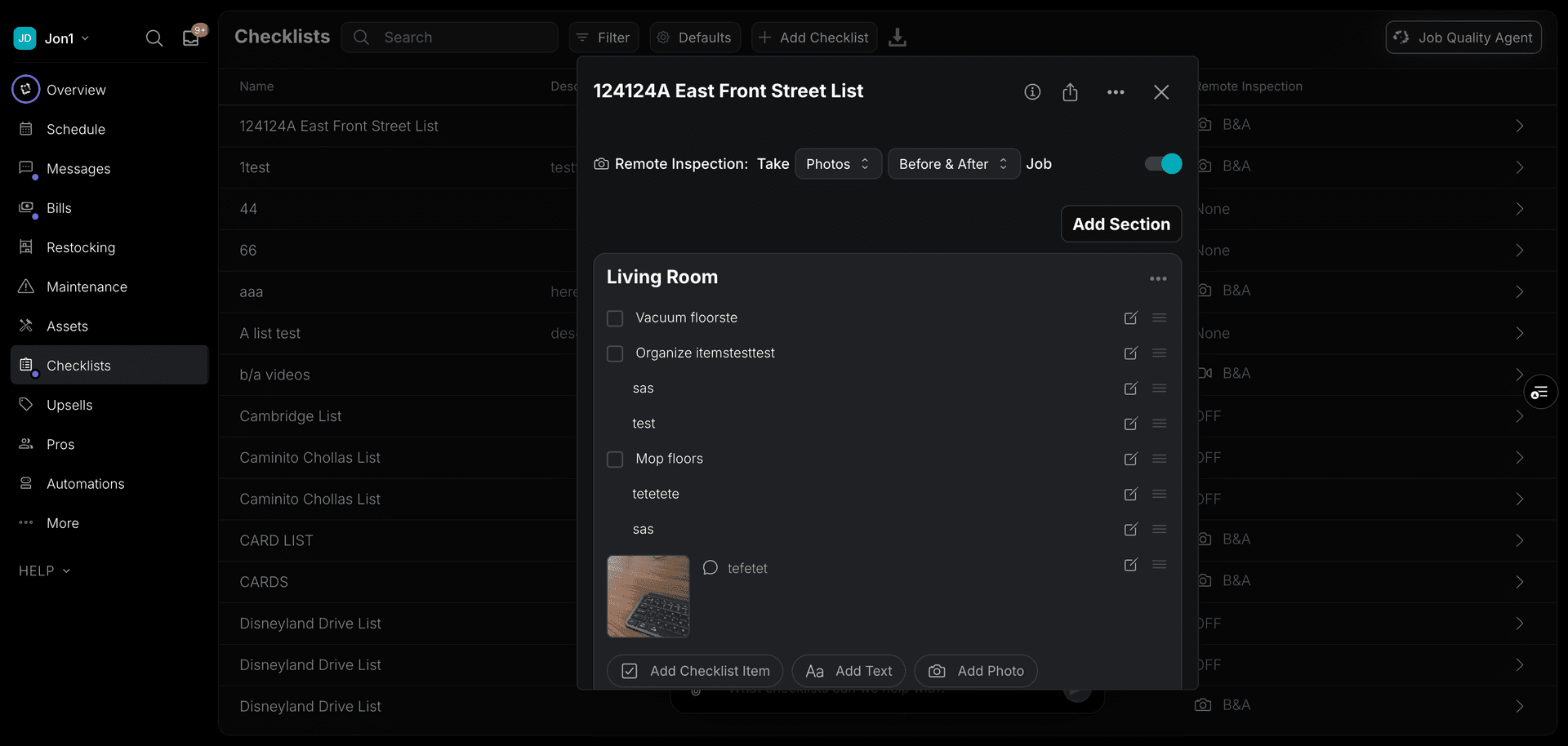The height and width of the screenshot is (746, 1568).
Task: Open the inbox notifications icon
Action: pyautogui.click(x=192, y=38)
